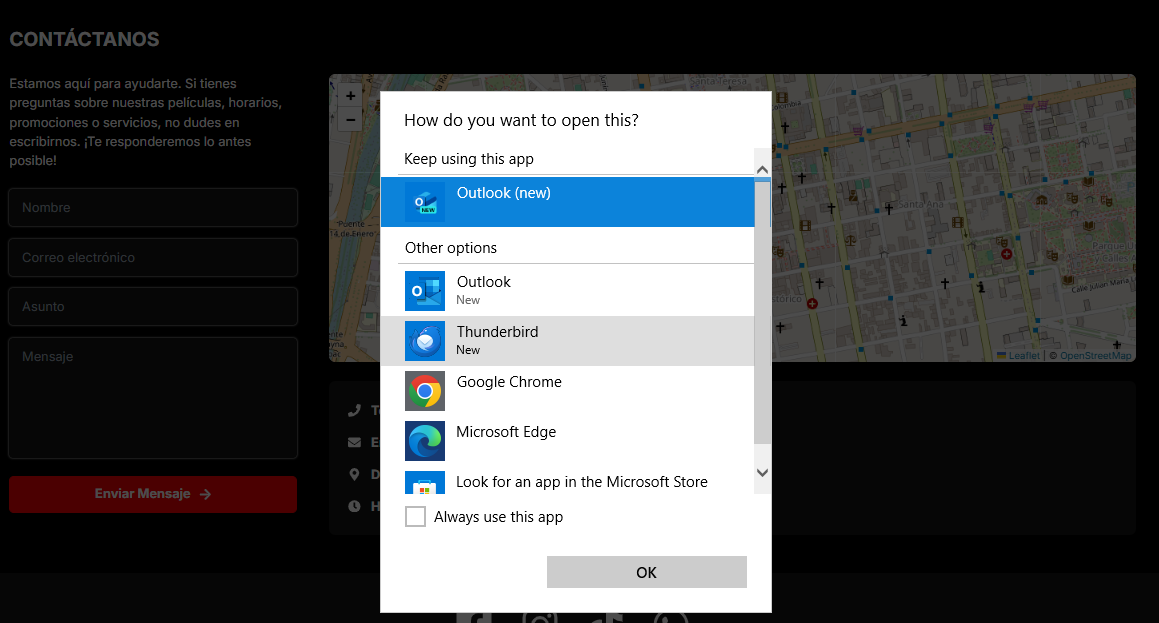
Task: Click the Microsoft Edge icon
Action: [425, 441]
